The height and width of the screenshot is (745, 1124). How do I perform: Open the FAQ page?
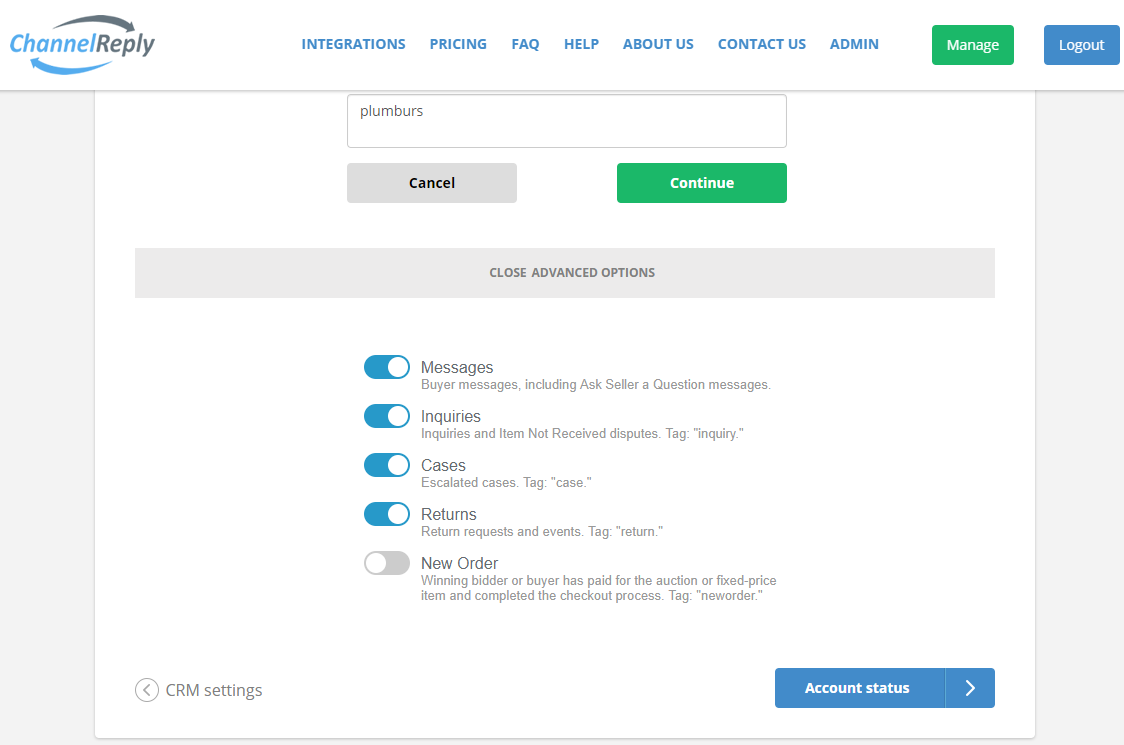(525, 44)
